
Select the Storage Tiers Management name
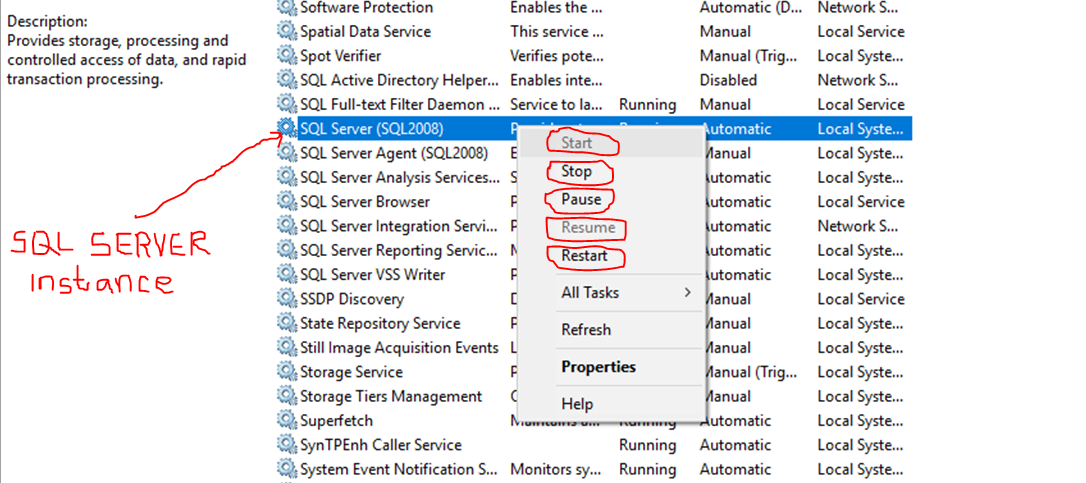391,396
